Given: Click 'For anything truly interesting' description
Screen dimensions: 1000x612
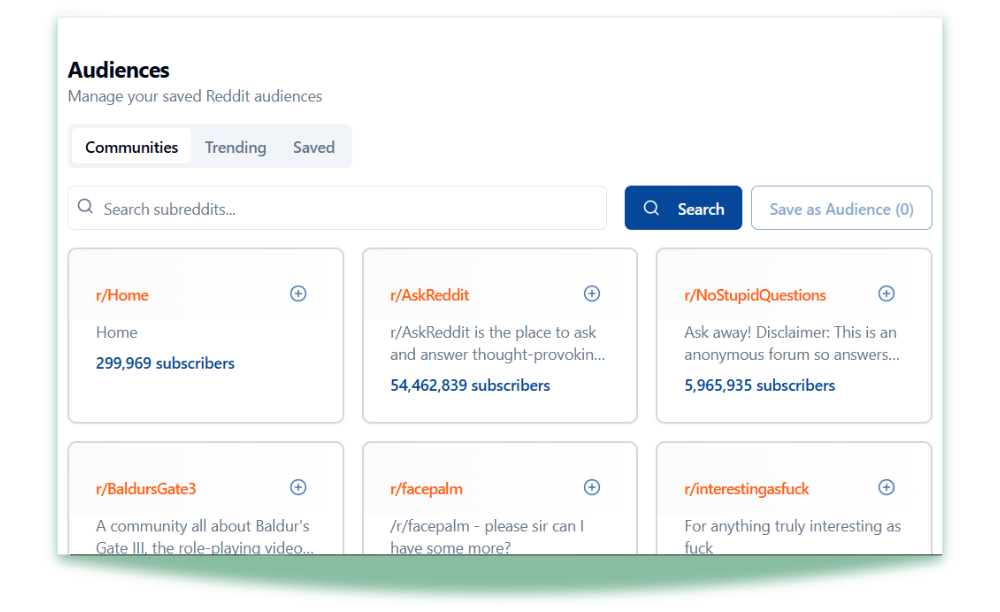Looking at the screenshot, I should pos(793,536).
